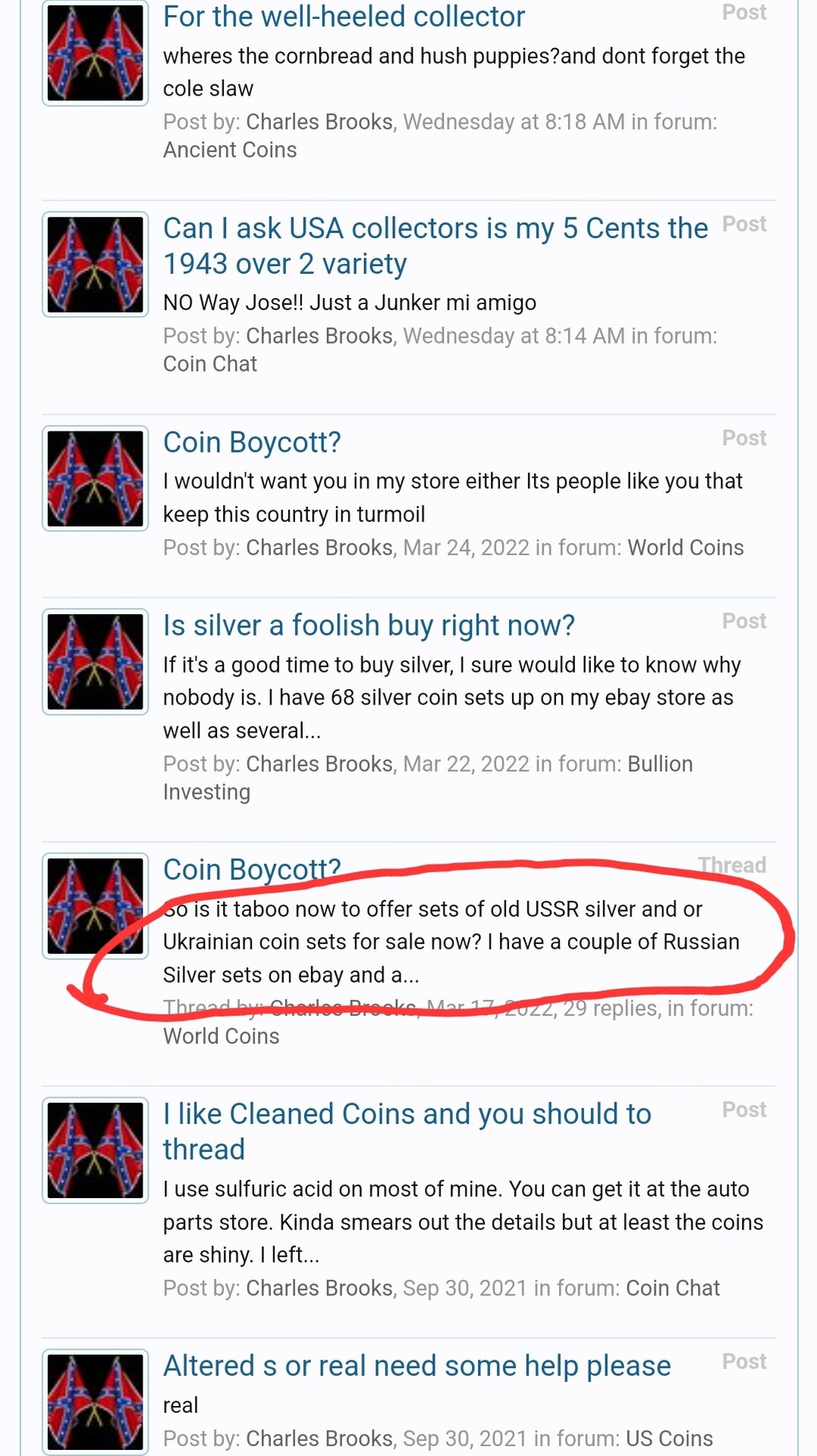817x1456 pixels.
Task: Go to the US Coins forum
Action: click(x=669, y=1439)
